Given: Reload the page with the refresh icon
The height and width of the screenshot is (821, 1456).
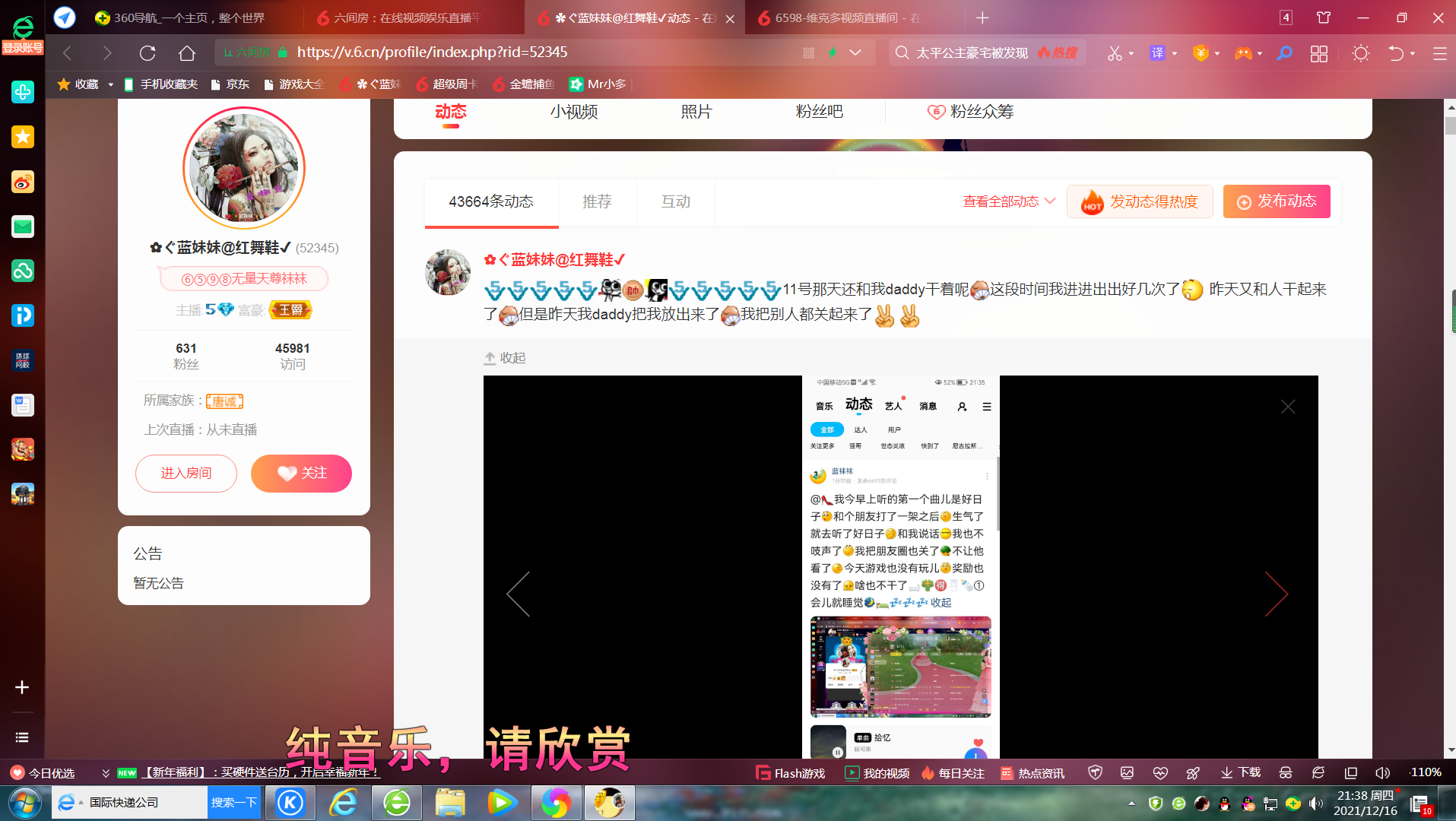Looking at the screenshot, I should tap(148, 52).
